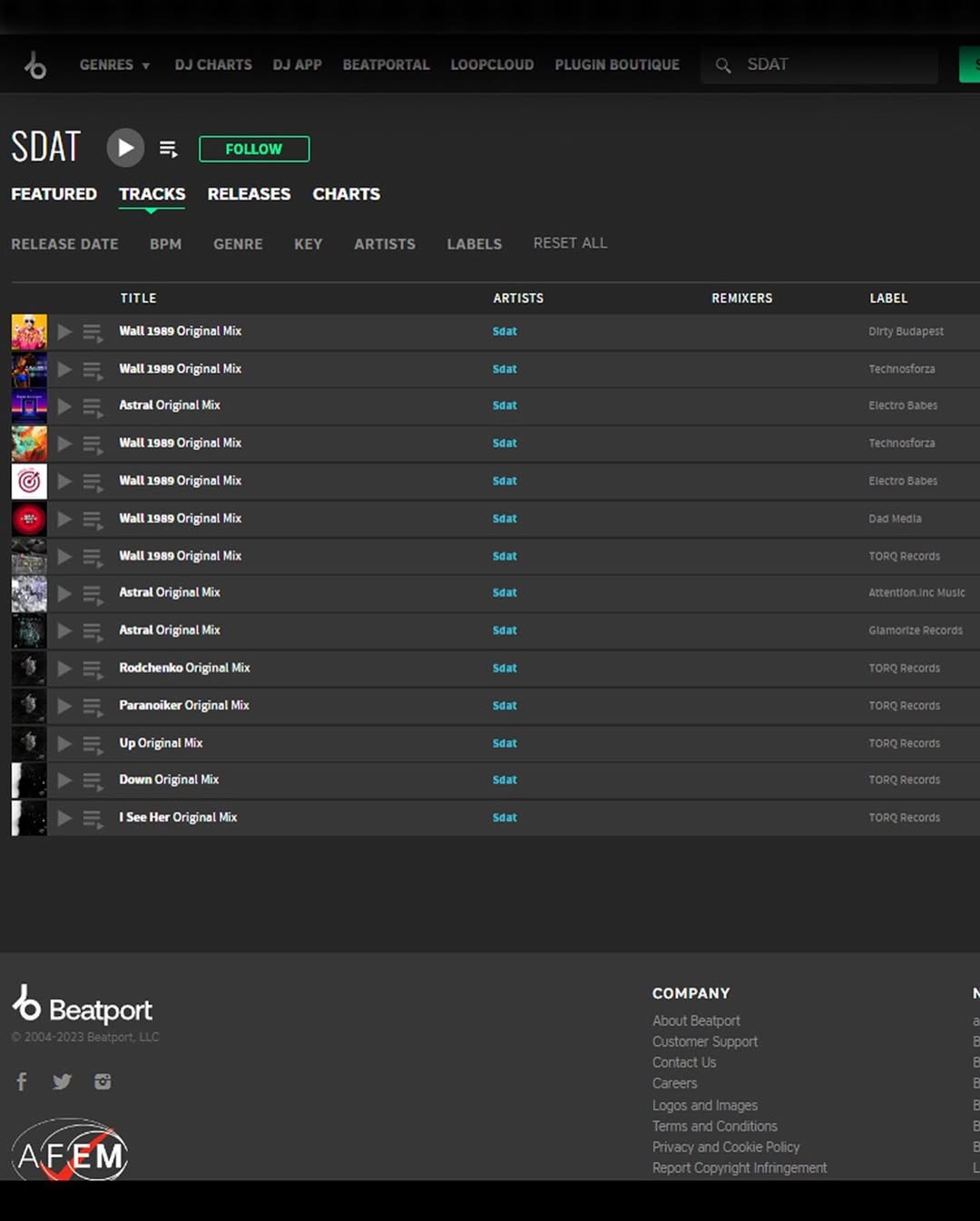Switch to the Charts tab

pos(346,194)
